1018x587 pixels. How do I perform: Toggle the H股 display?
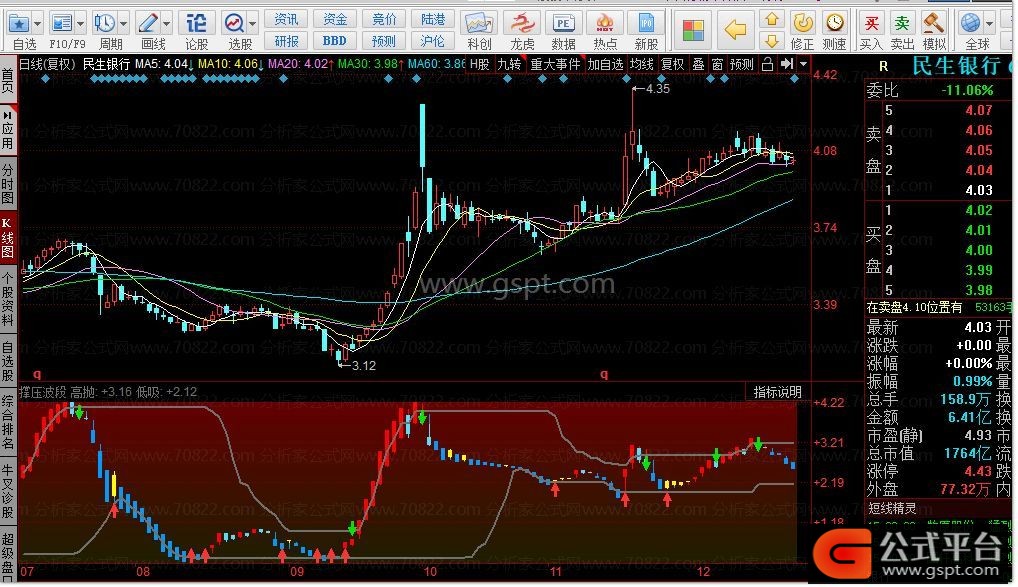tap(480, 64)
